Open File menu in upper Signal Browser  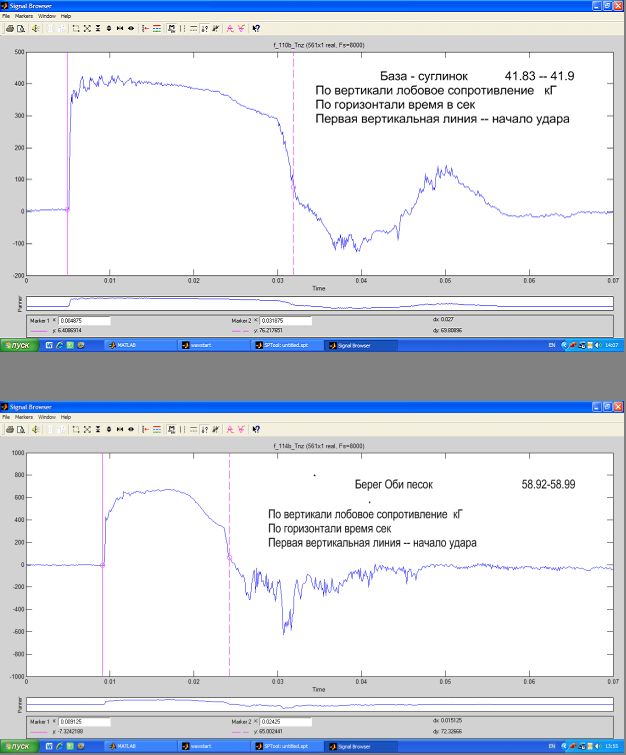(x=5, y=17)
